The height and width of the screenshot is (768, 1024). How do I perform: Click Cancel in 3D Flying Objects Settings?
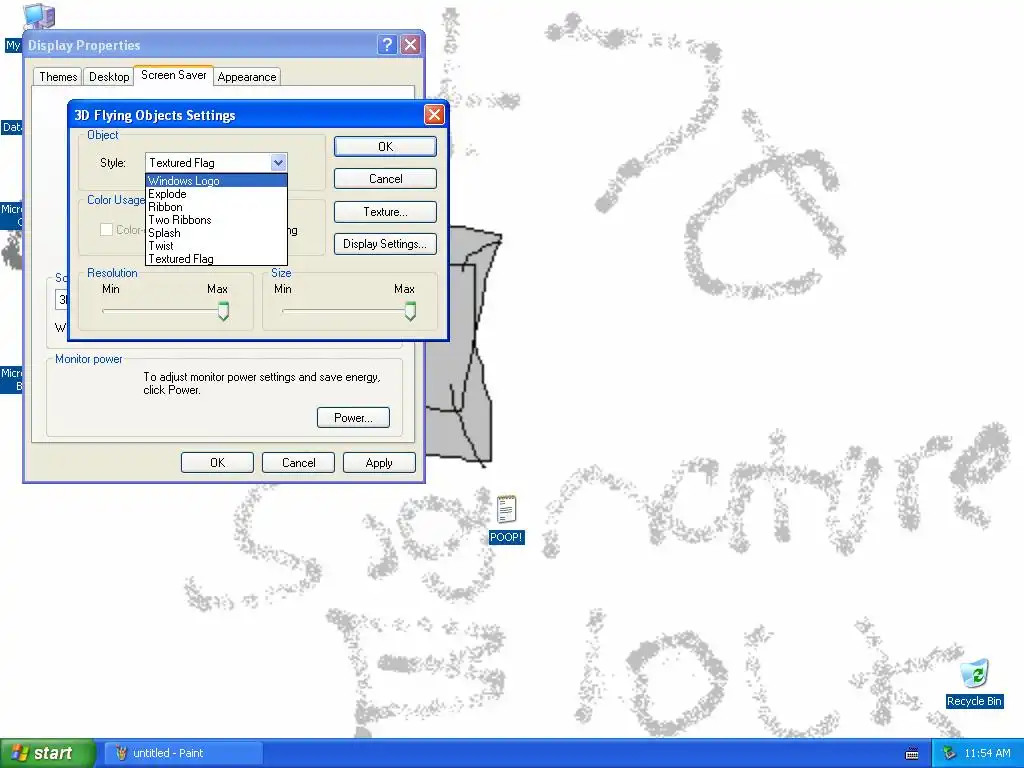(385, 179)
